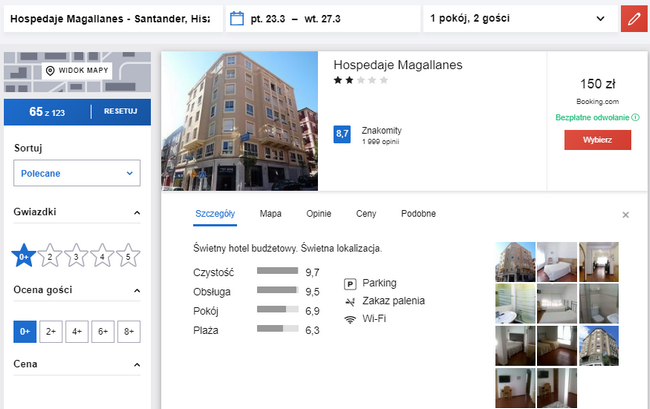Viewport: 650px width, 409px height.
Task: Click the 8,7 rating score badge
Action: click(x=342, y=134)
